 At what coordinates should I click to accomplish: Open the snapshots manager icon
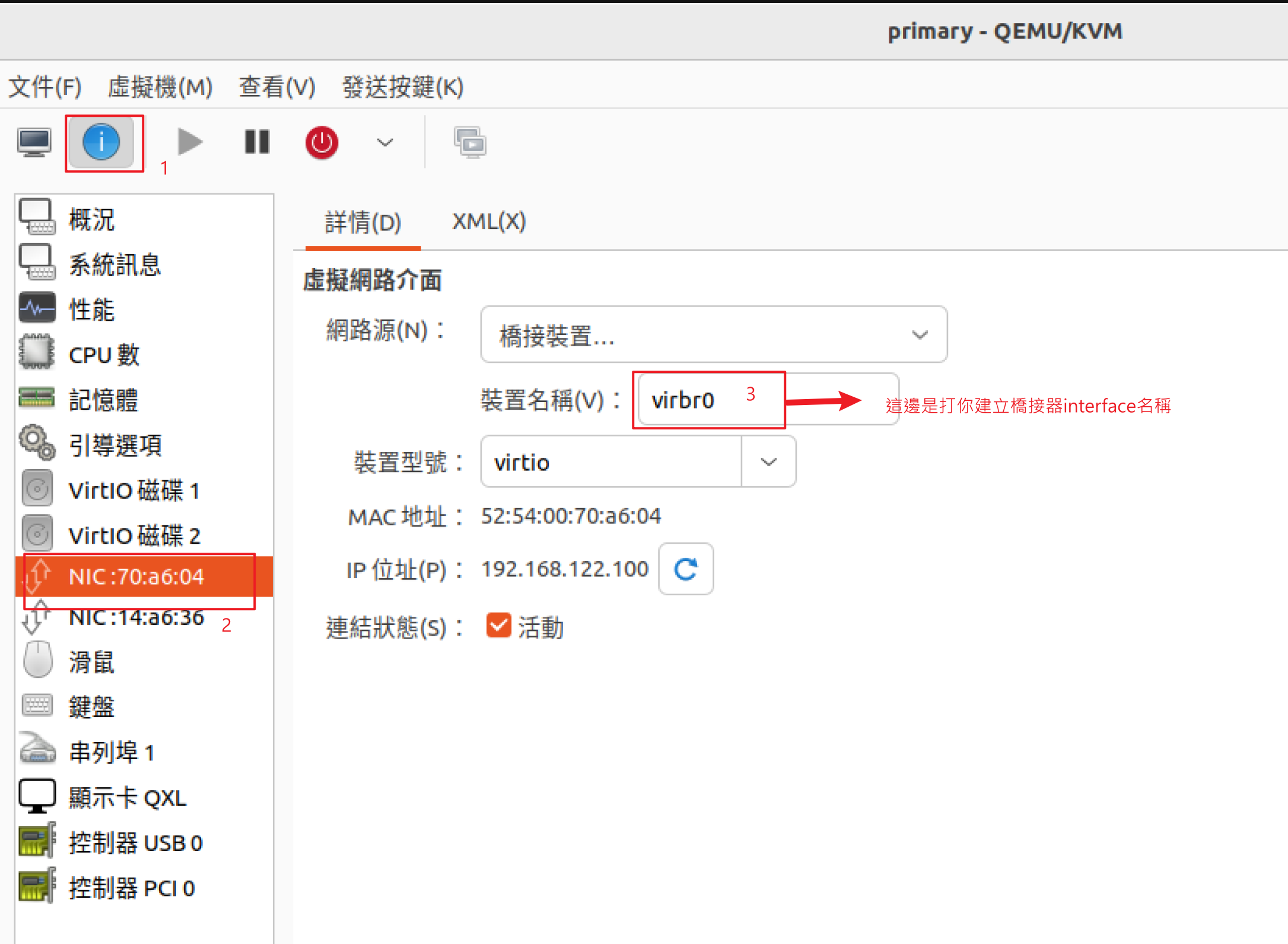(470, 142)
